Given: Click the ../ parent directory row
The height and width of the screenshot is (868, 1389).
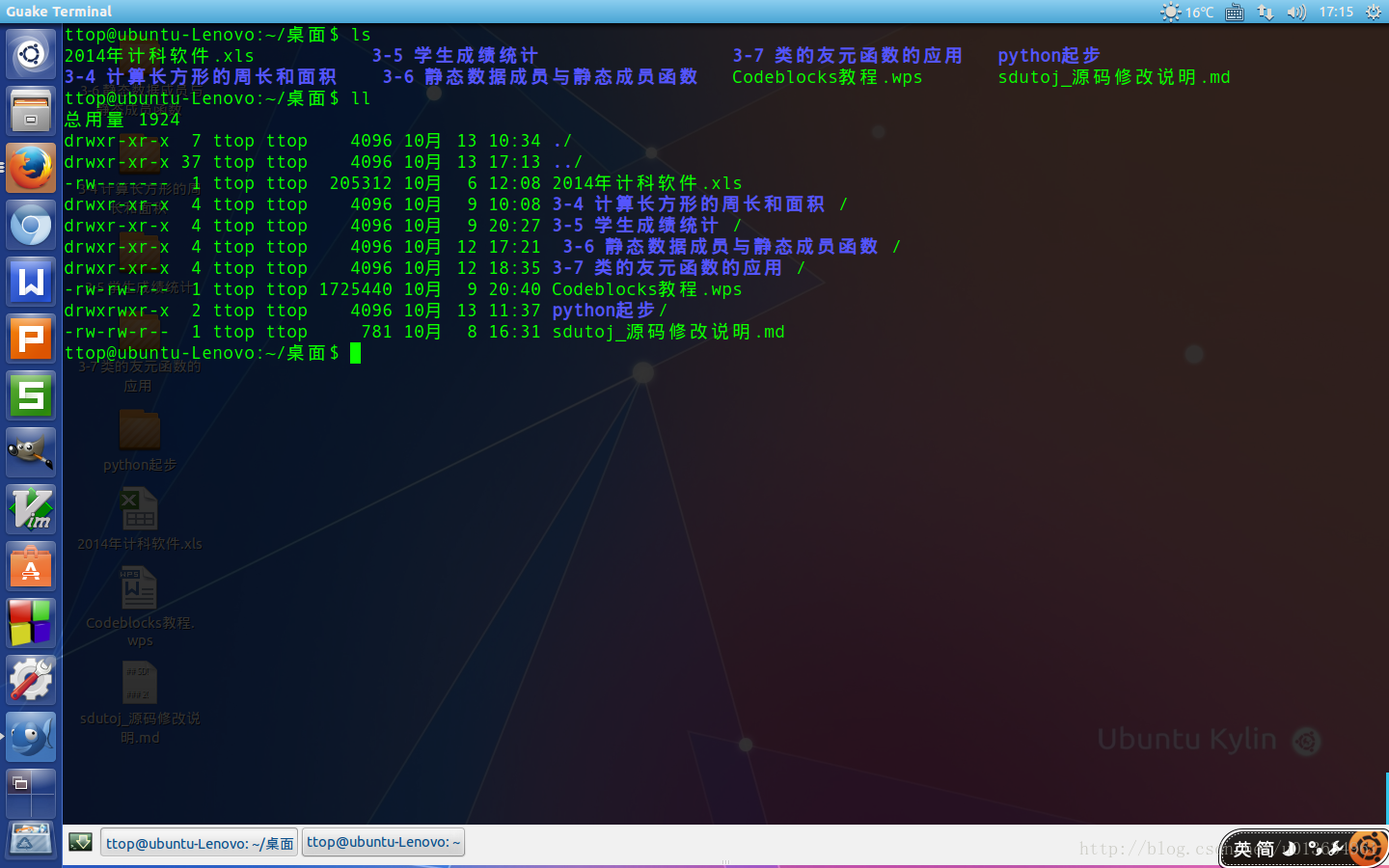Looking at the screenshot, I should 323,162.
